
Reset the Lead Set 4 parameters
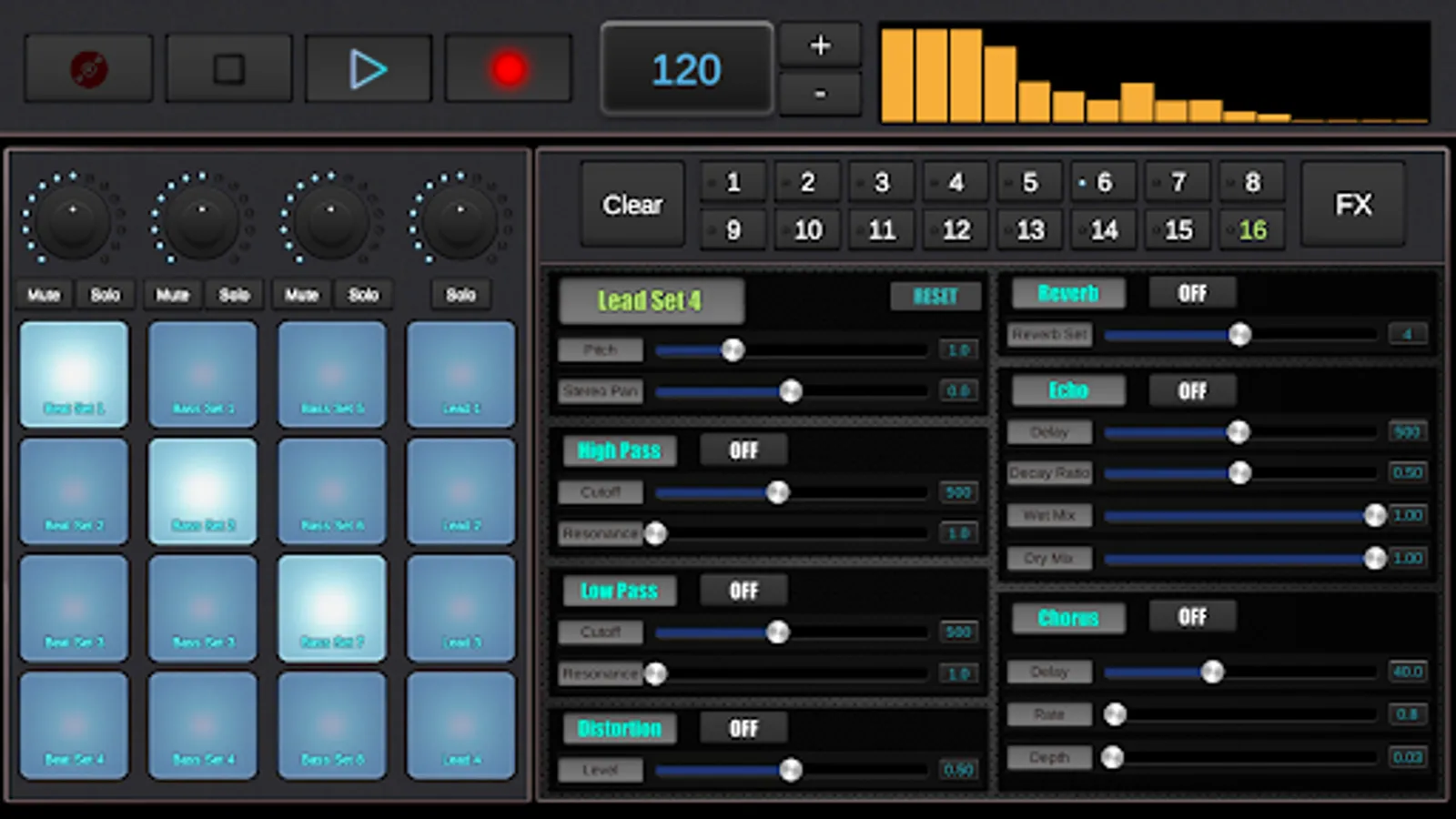(935, 296)
